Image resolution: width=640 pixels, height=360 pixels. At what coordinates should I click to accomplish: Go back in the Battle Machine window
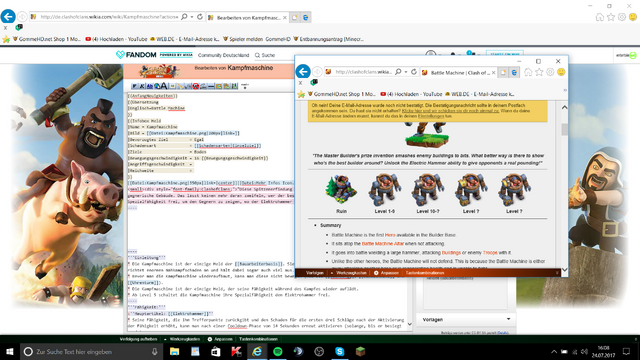click(x=303, y=71)
